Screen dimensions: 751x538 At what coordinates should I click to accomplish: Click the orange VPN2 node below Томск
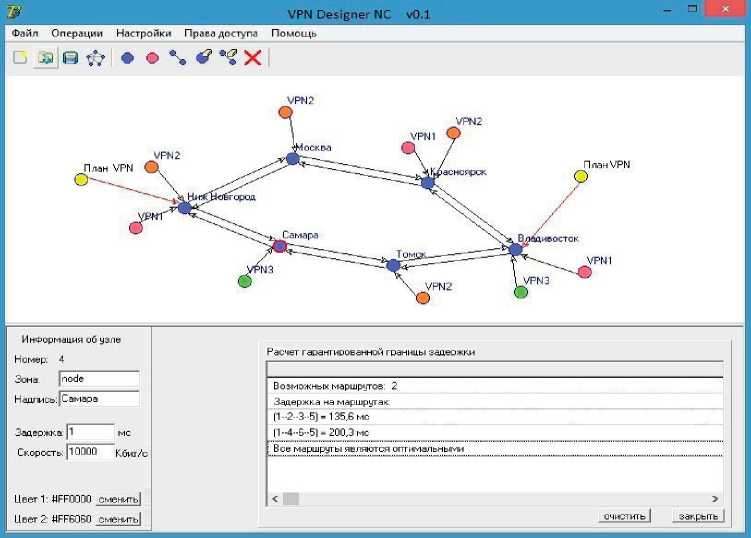point(422,298)
